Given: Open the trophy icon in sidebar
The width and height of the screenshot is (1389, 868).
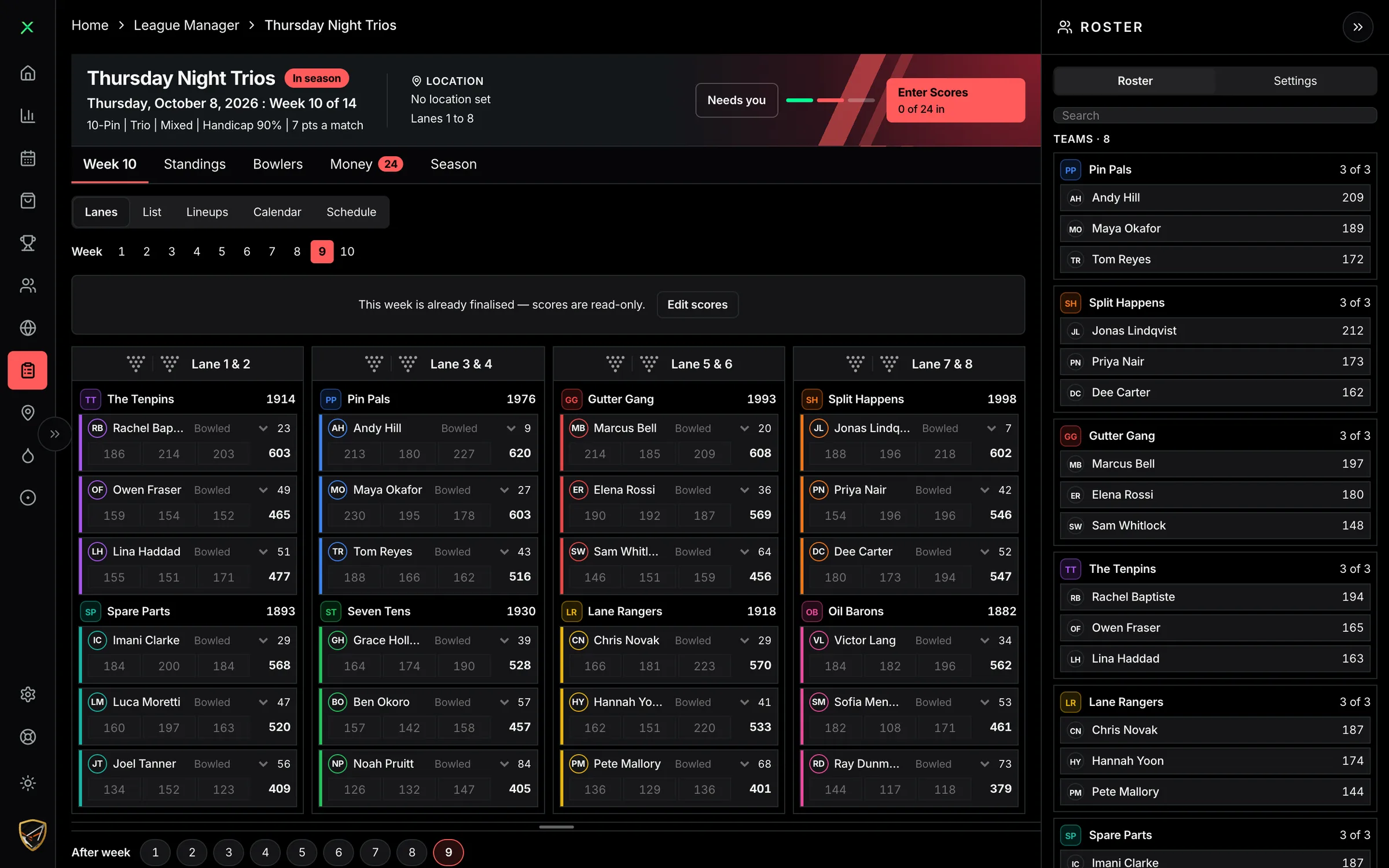Looking at the screenshot, I should point(28,243).
